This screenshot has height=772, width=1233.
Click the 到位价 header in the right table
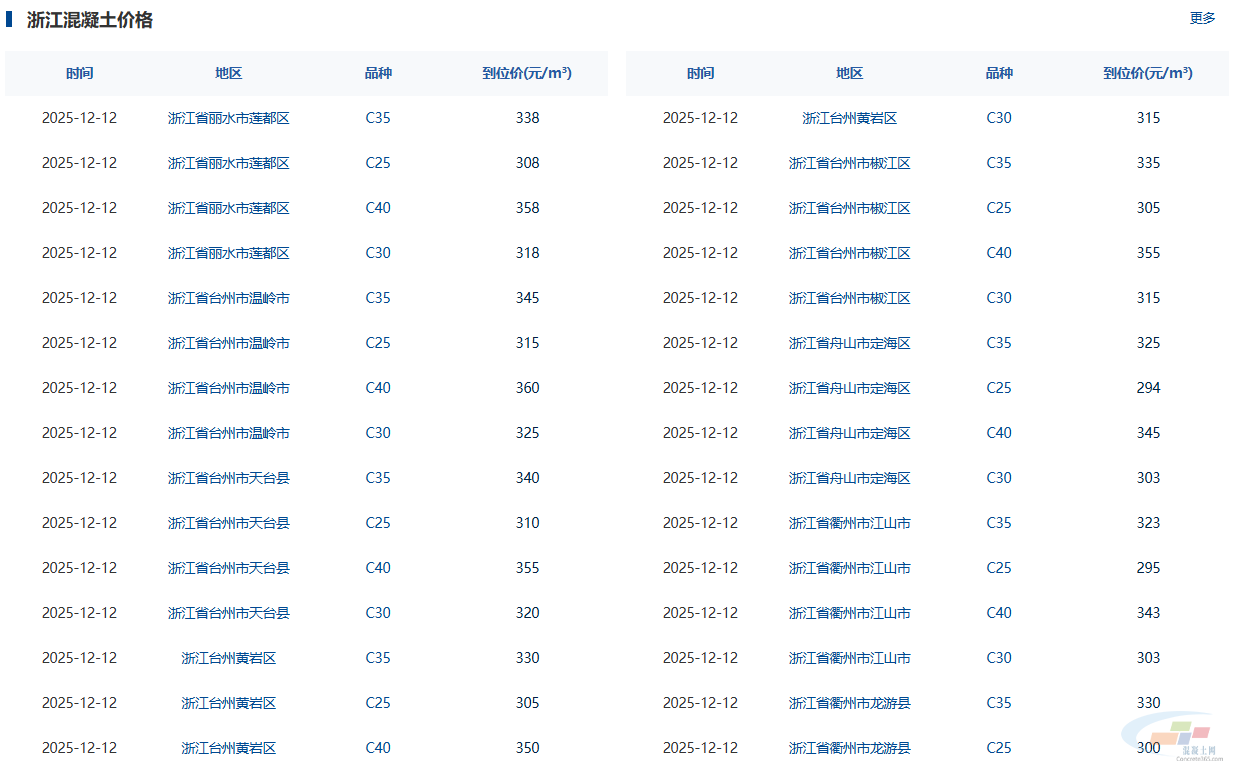coord(1148,73)
